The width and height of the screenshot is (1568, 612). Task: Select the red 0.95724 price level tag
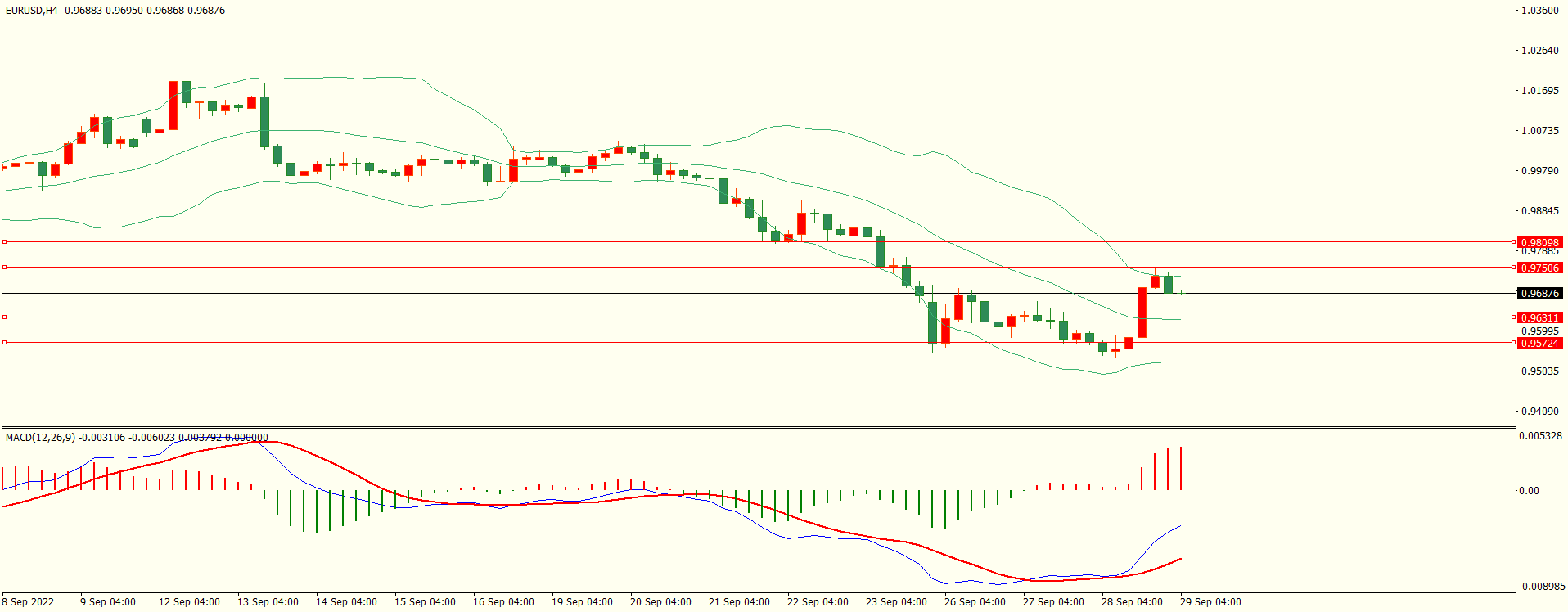coord(1539,343)
